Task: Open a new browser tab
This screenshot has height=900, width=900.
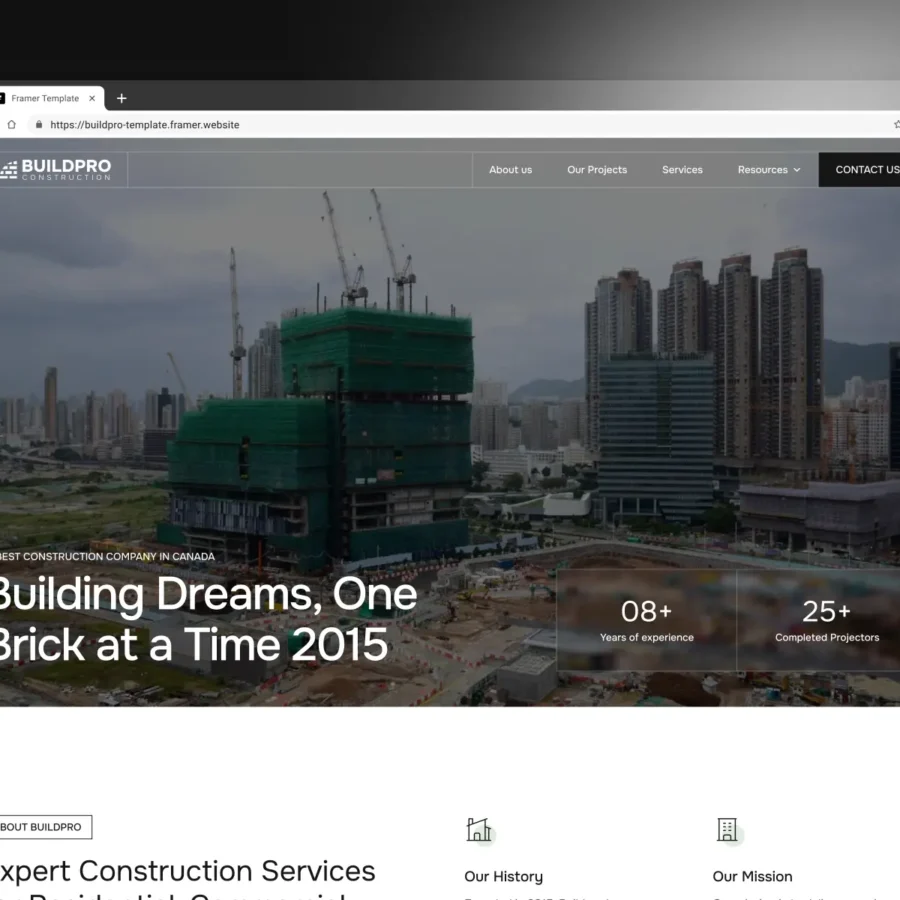Action: pos(122,98)
